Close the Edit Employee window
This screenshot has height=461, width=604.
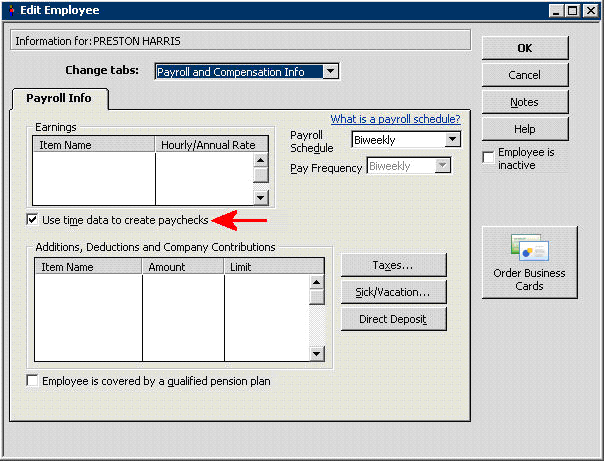tap(590, 10)
